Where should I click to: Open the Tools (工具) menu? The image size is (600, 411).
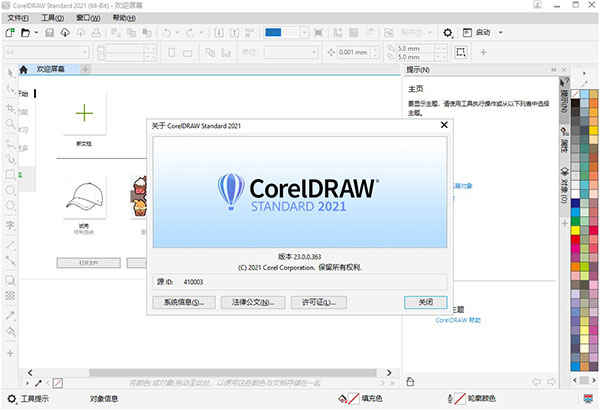tap(52, 18)
